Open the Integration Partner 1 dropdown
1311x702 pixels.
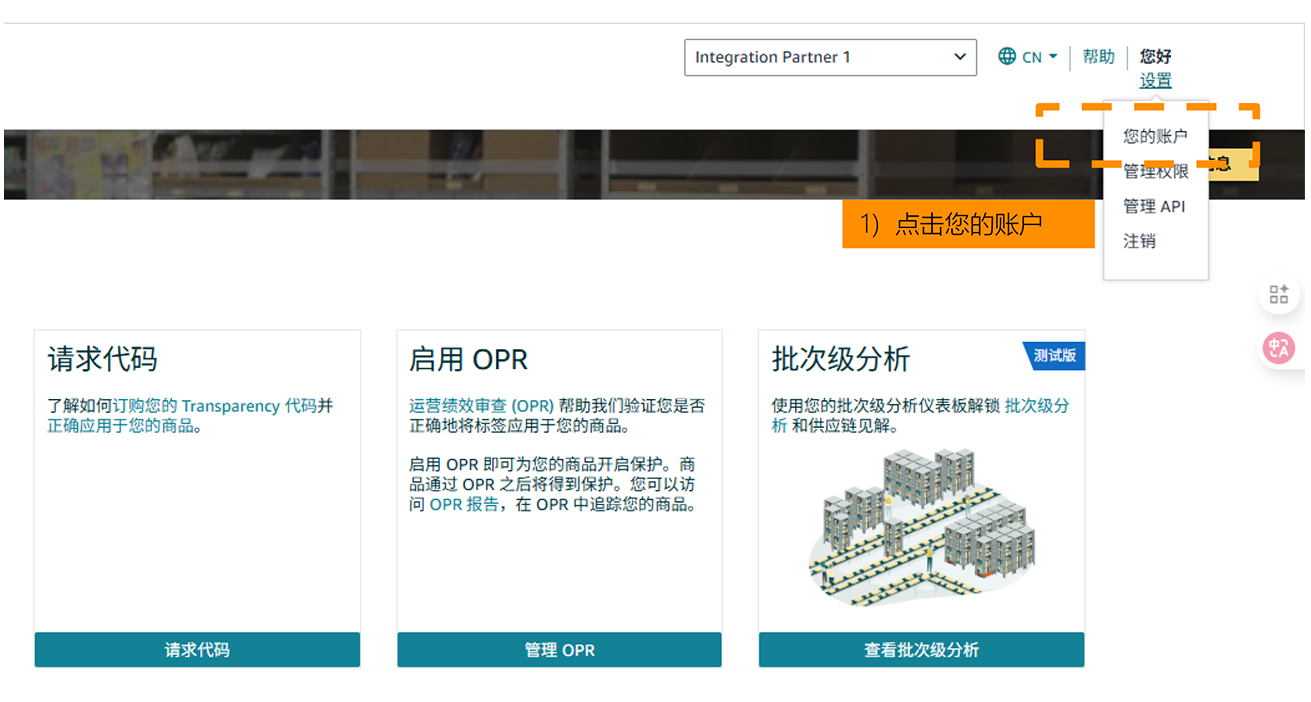[x=830, y=57]
